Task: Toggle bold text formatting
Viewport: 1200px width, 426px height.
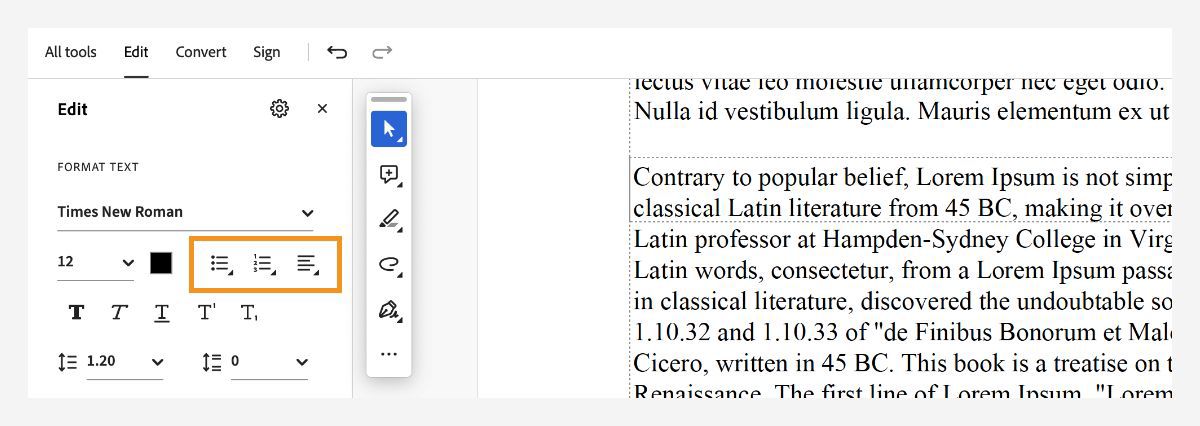Action: (x=76, y=313)
